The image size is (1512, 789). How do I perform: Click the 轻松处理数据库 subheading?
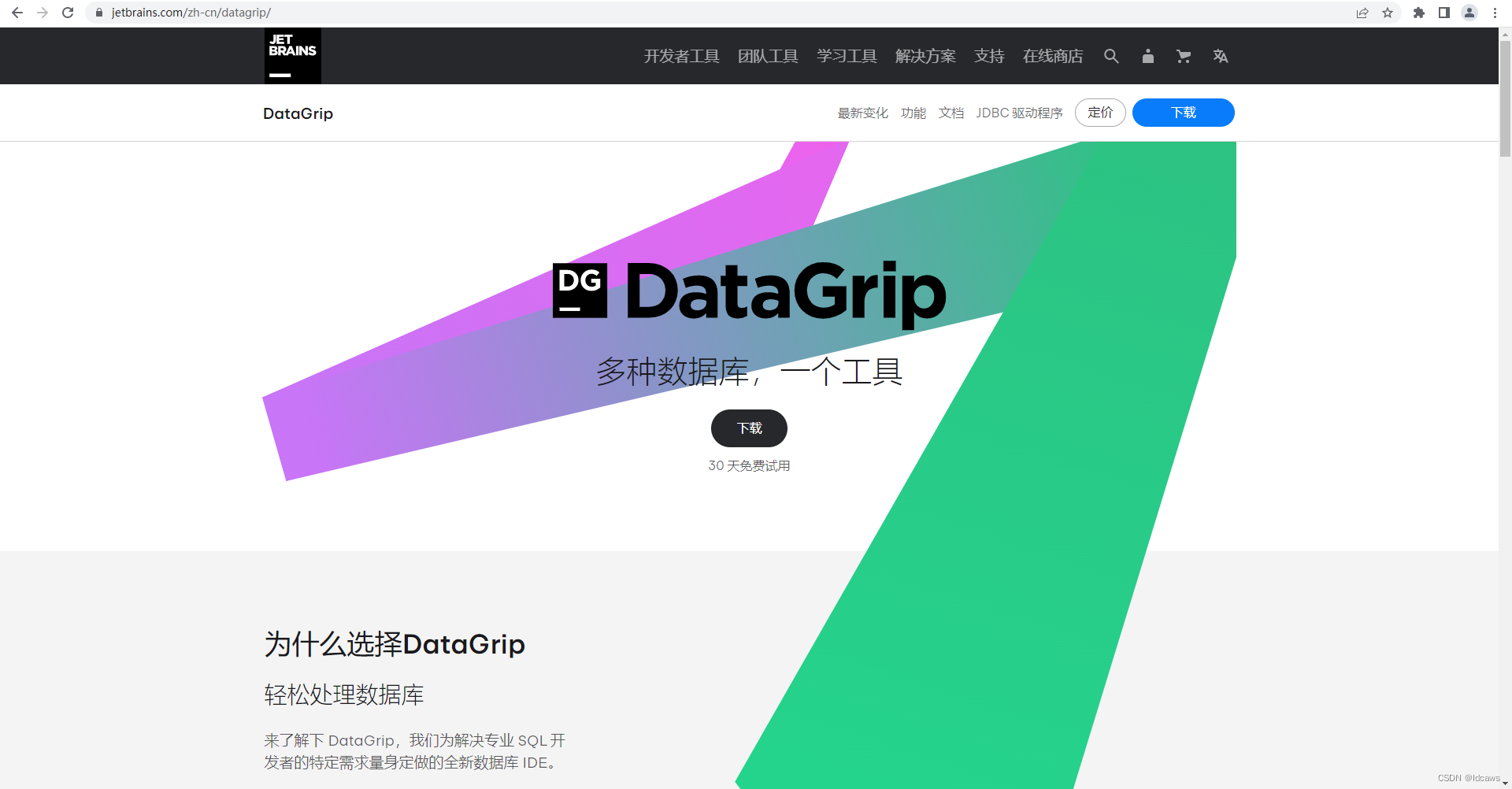pyautogui.click(x=344, y=695)
